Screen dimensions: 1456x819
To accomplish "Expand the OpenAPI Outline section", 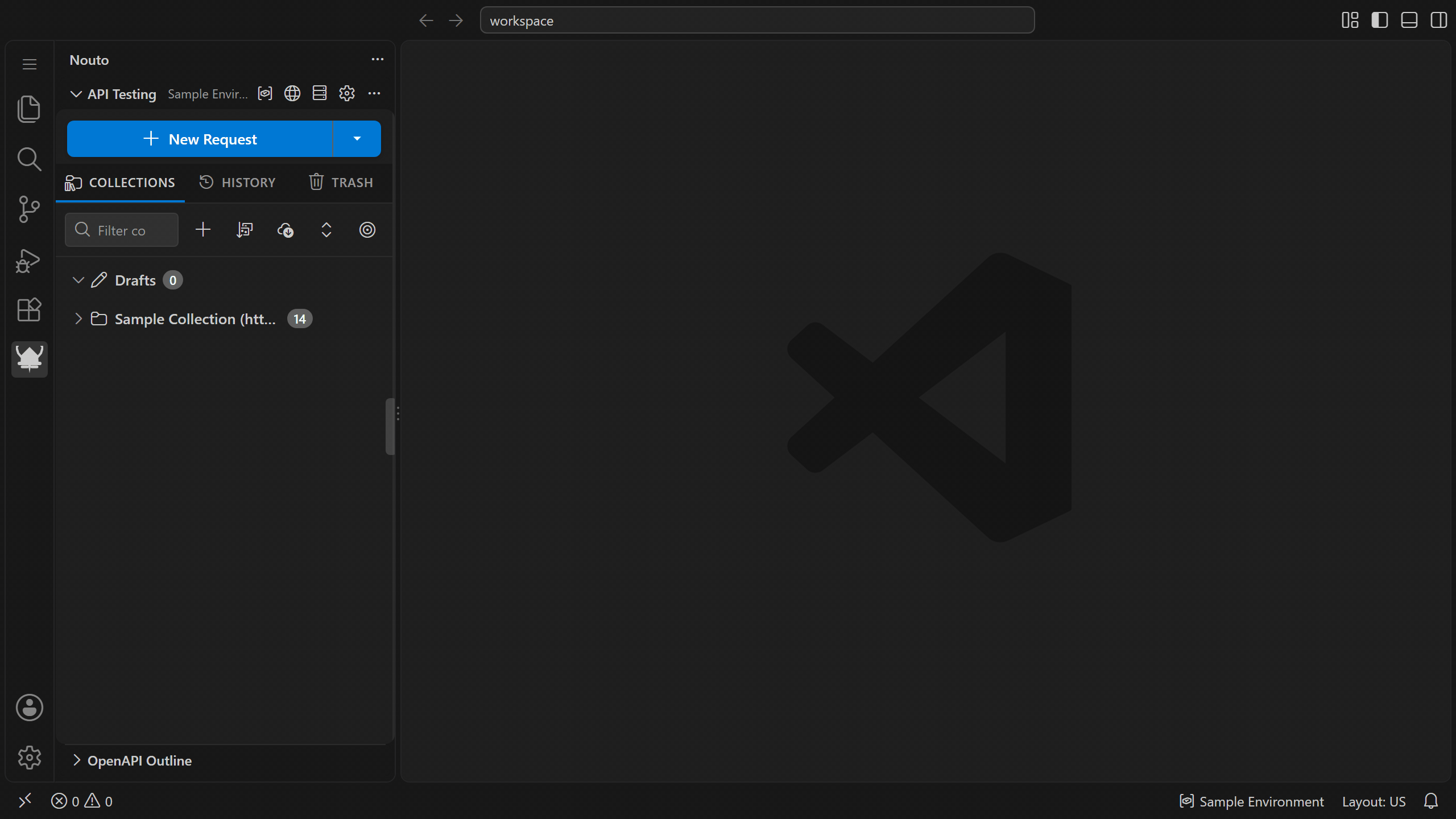I will [x=77, y=760].
